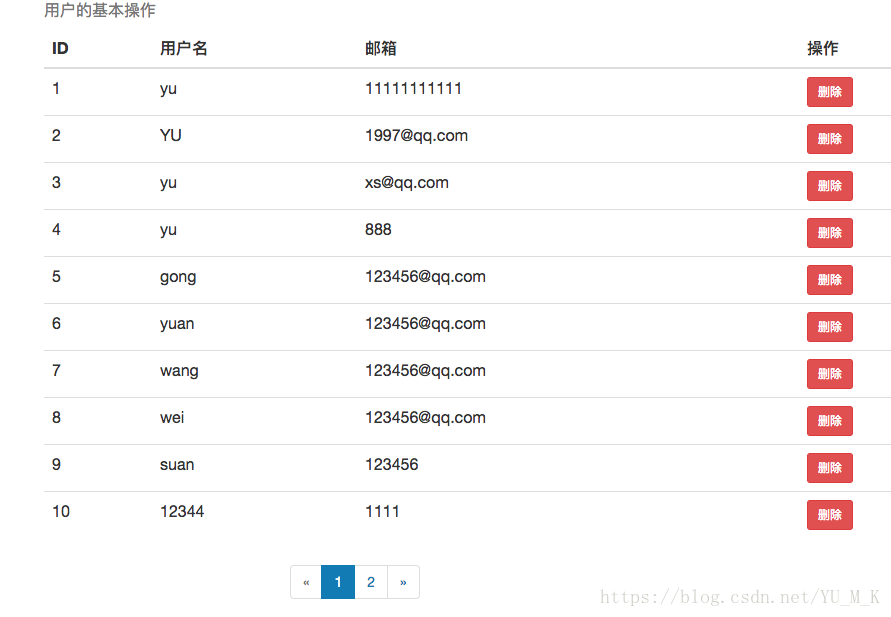Select the email cell 888
Image resolution: width=891 pixels, height=617 pixels.
(378, 230)
